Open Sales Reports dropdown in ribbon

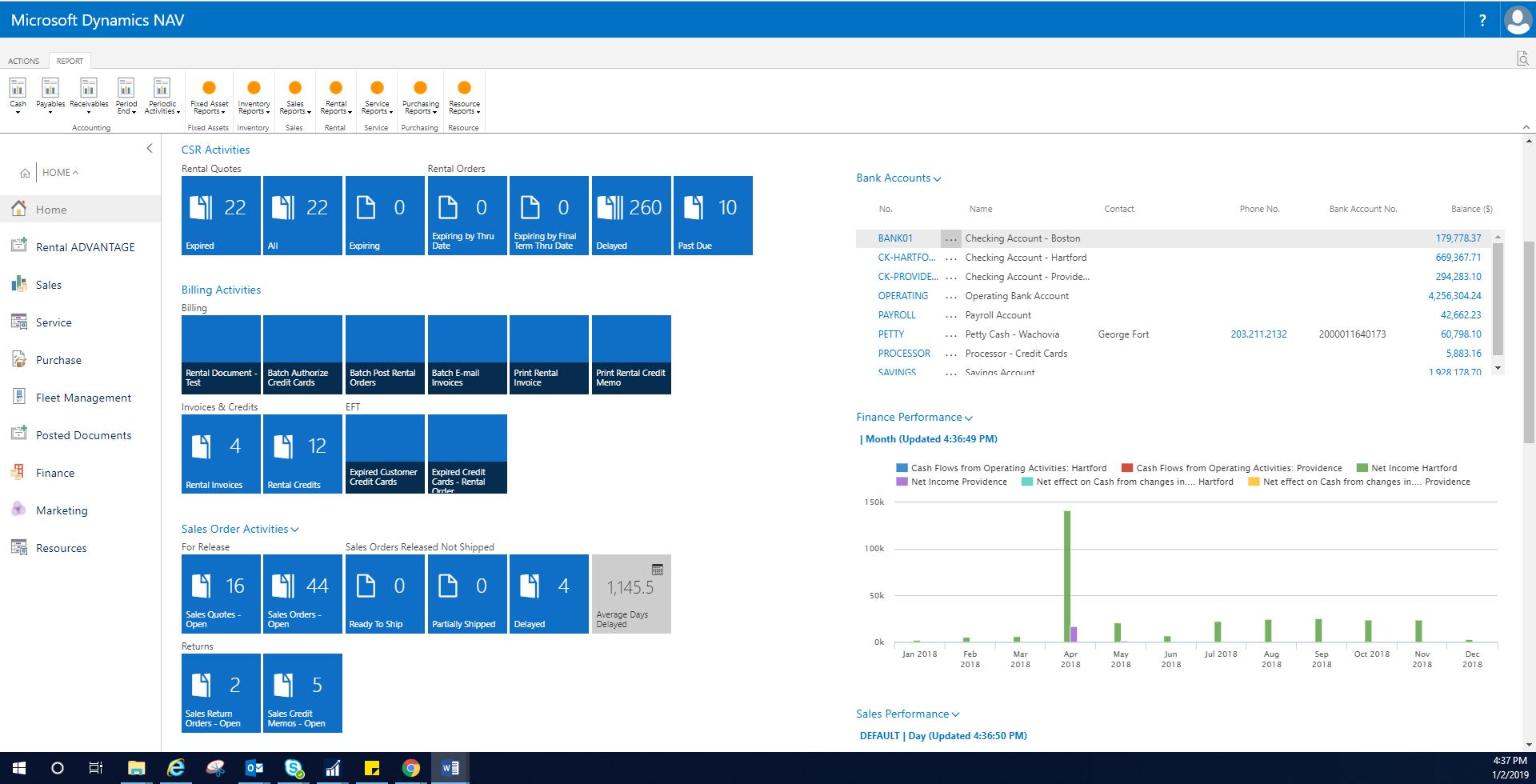point(294,97)
